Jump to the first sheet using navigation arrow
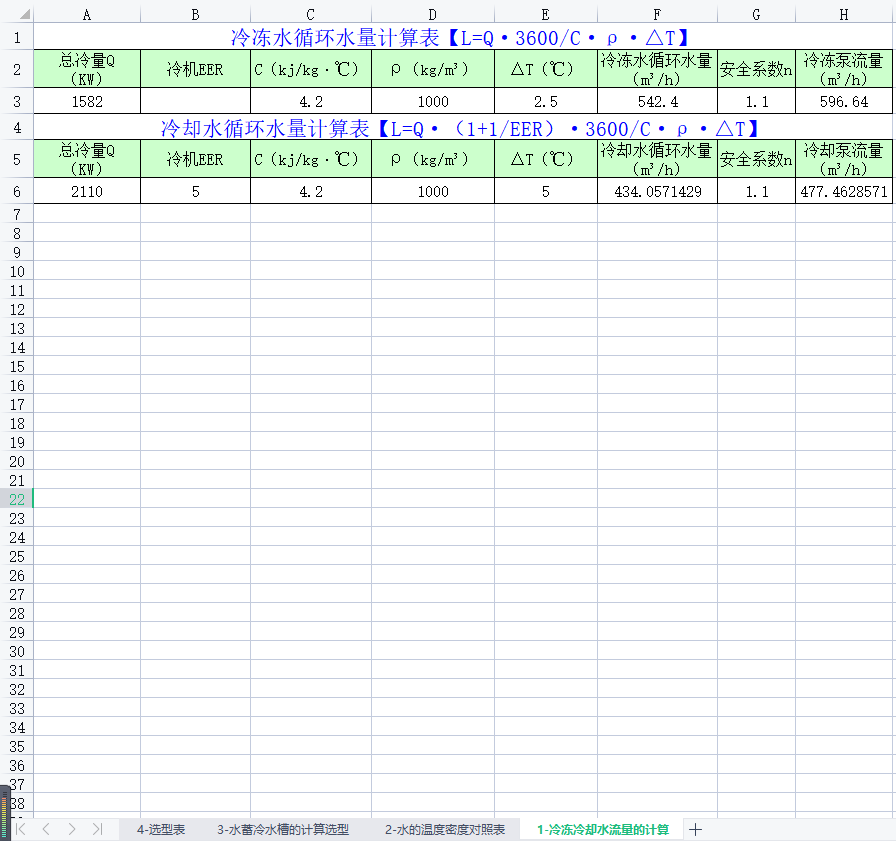 [x=20, y=829]
